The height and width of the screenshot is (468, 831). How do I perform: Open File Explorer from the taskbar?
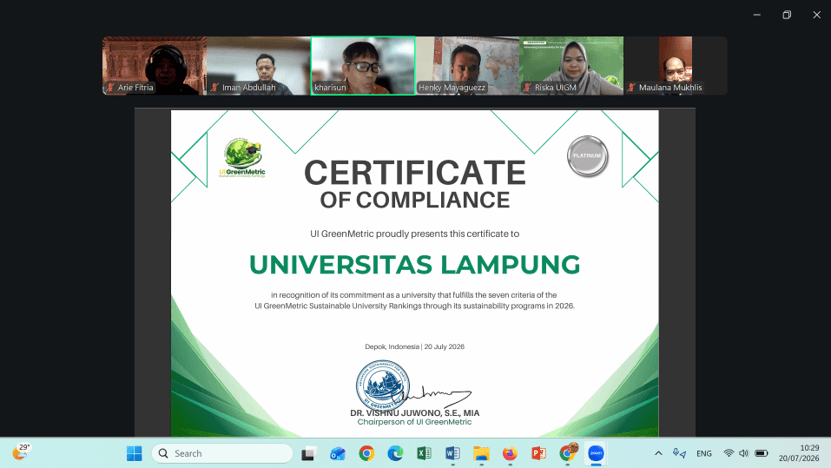[x=481, y=453]
